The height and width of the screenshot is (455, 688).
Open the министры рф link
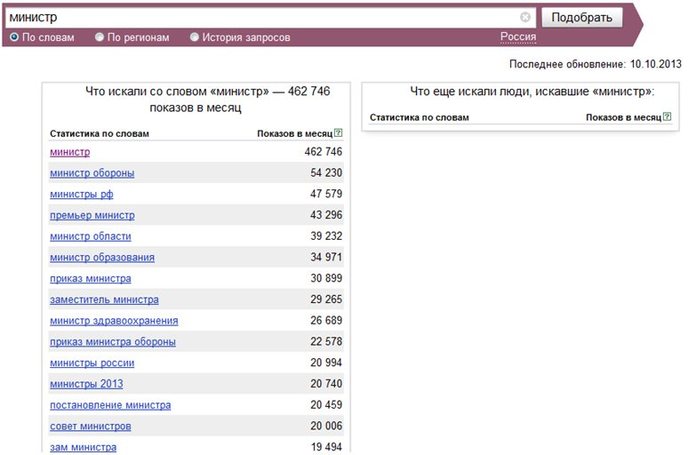82,194
